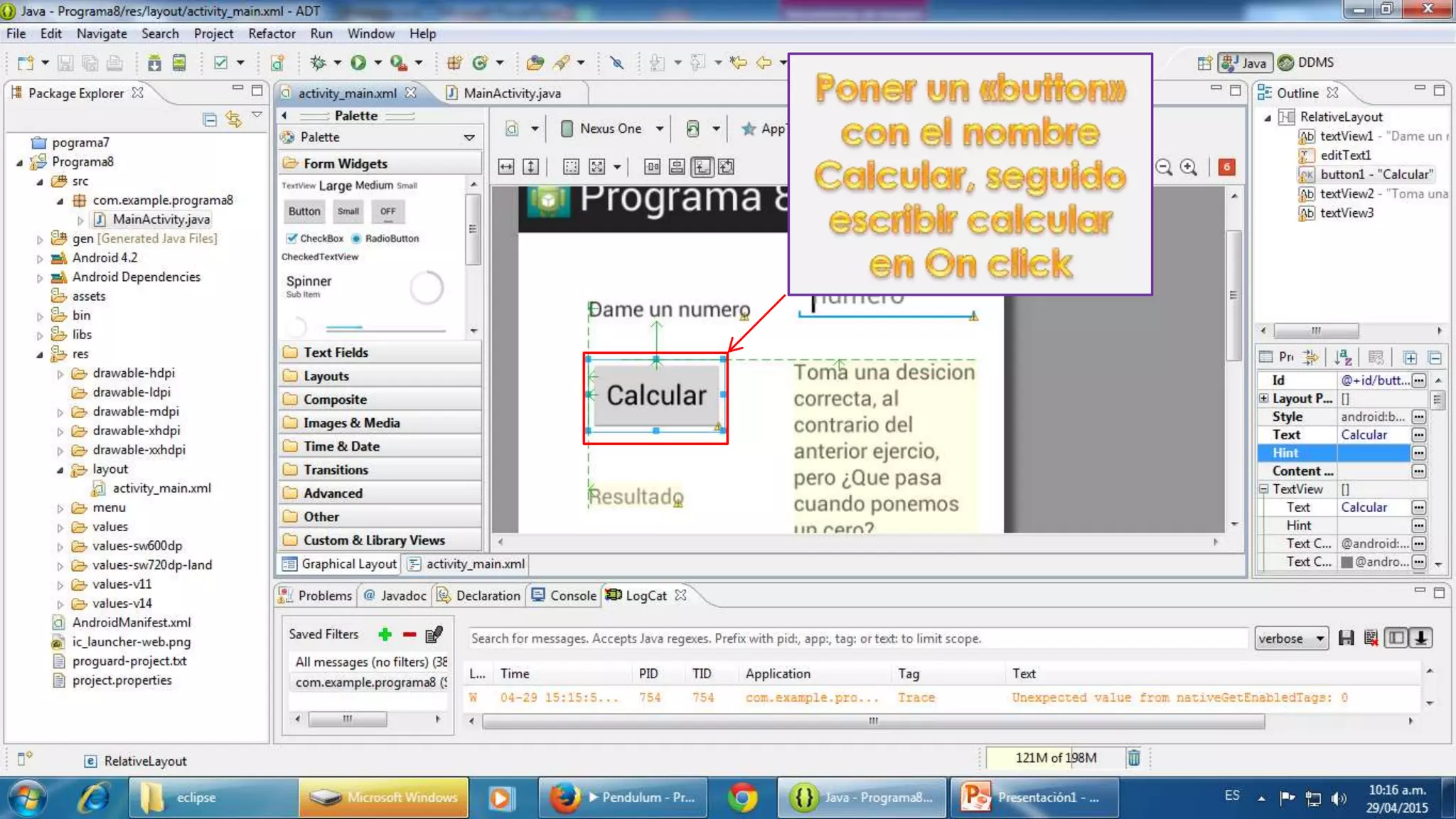Viewport: 1456px width, 819px height.
Task: Click the garbage collector trash icon
Action: (x=1134, y=758)
